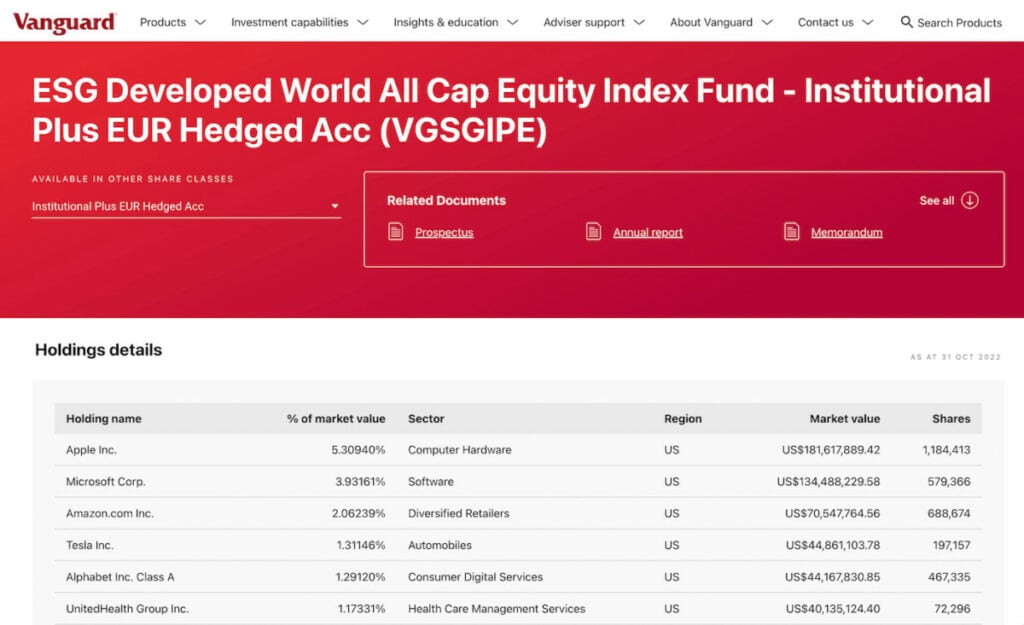Click the 1.17331% market value cell
This screenshot has height=625, width=1024.
click(361, 609)
